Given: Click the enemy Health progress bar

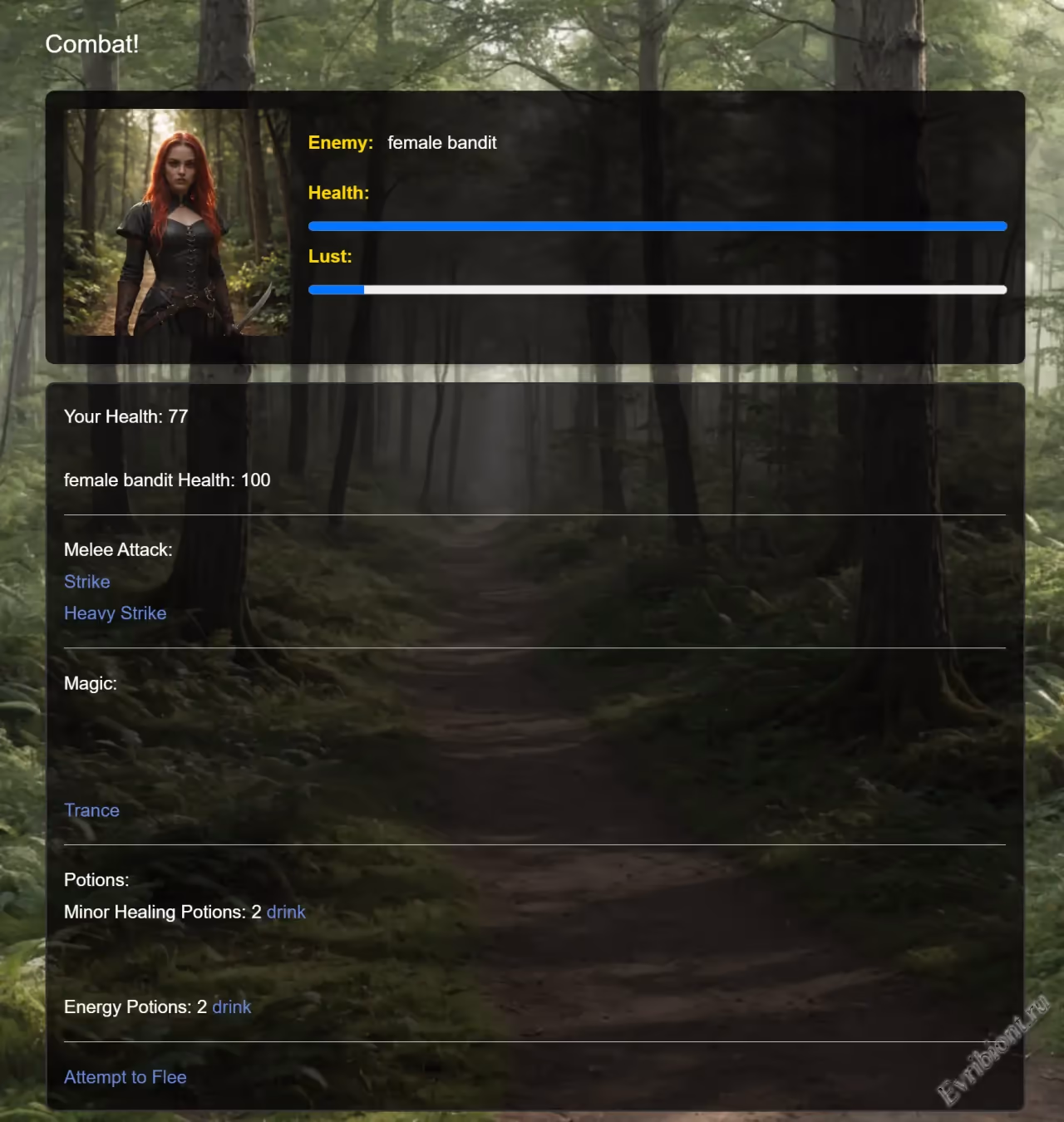Looking at the screenshot, I should click(x=657, y=226).
